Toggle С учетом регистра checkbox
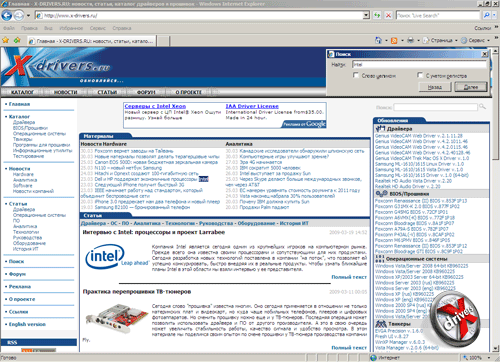This screenshot has width=500, height=362. click(420, 75)
